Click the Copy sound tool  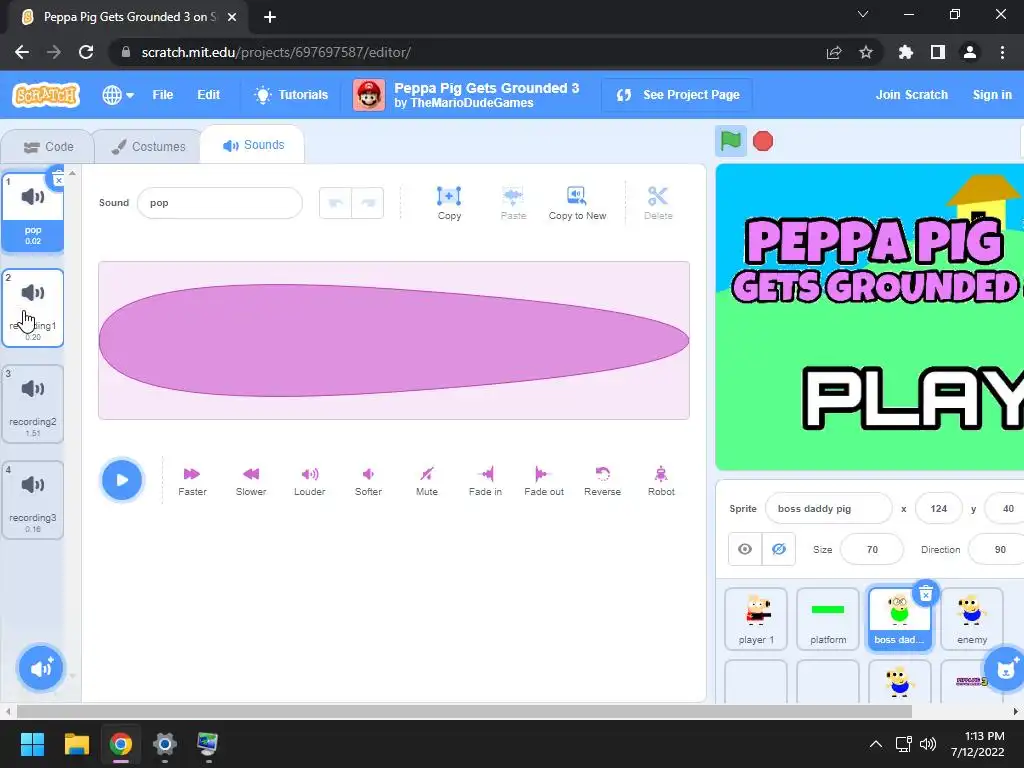(449, 203)
